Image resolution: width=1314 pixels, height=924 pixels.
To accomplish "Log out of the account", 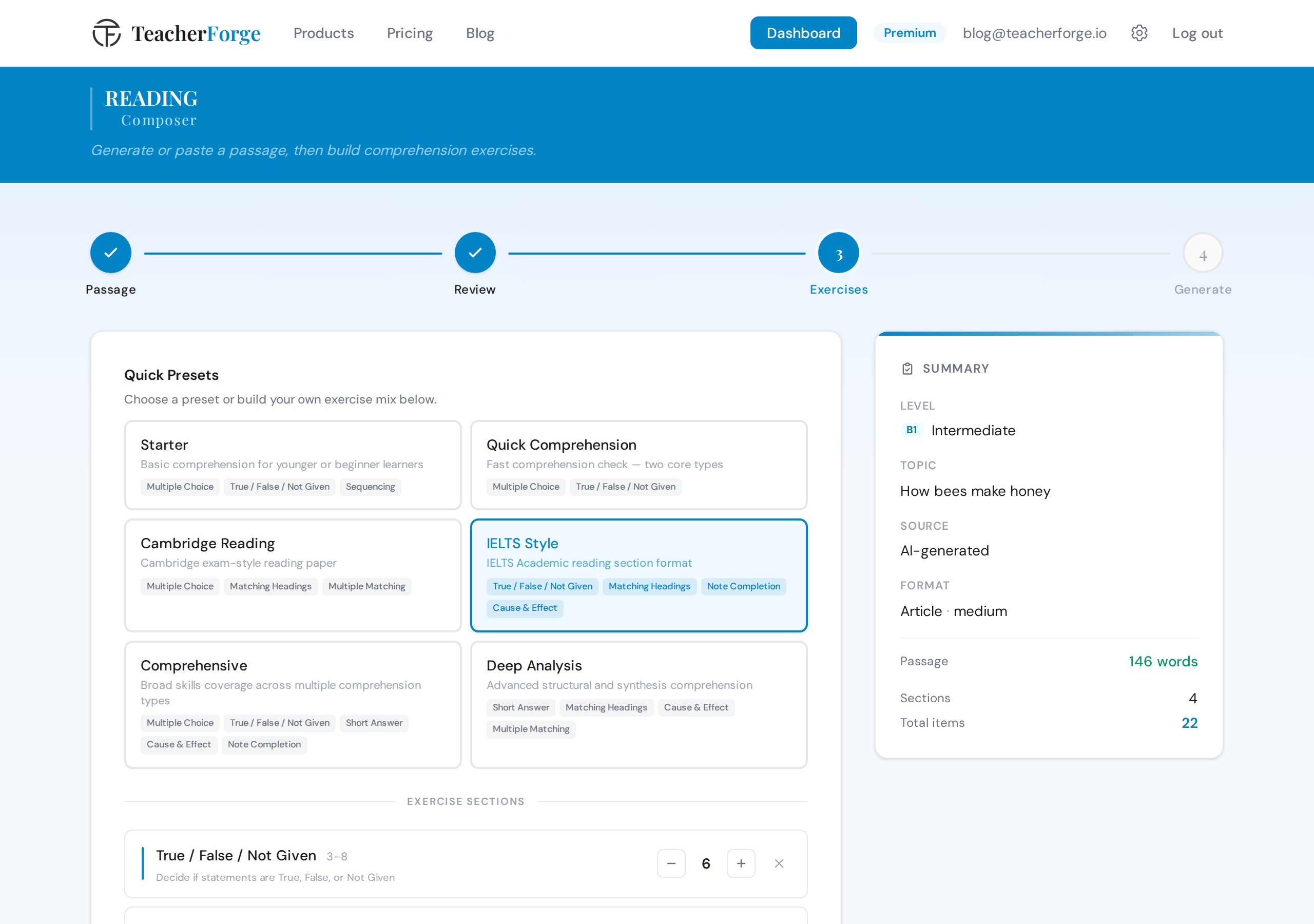I will (x=1197, y=33).
